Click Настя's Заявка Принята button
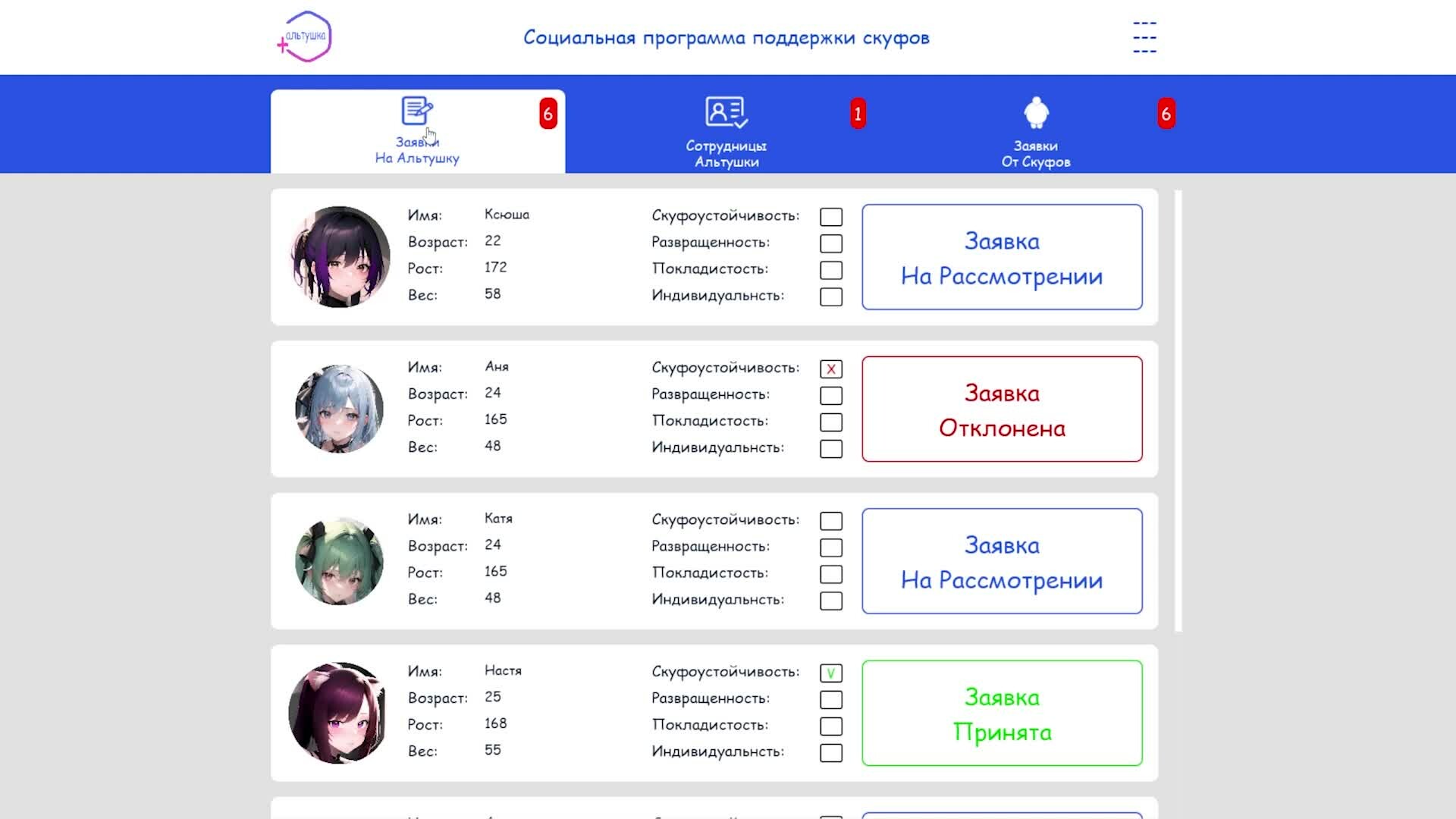Screen dimensions: 1456x819 click(x=1002, y=714)
